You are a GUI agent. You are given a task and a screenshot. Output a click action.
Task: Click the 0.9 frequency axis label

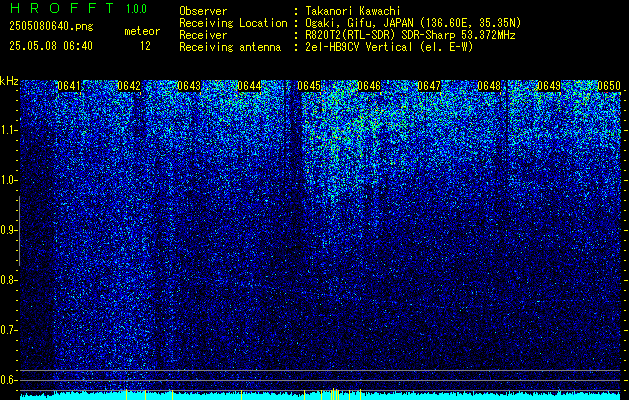9,230
